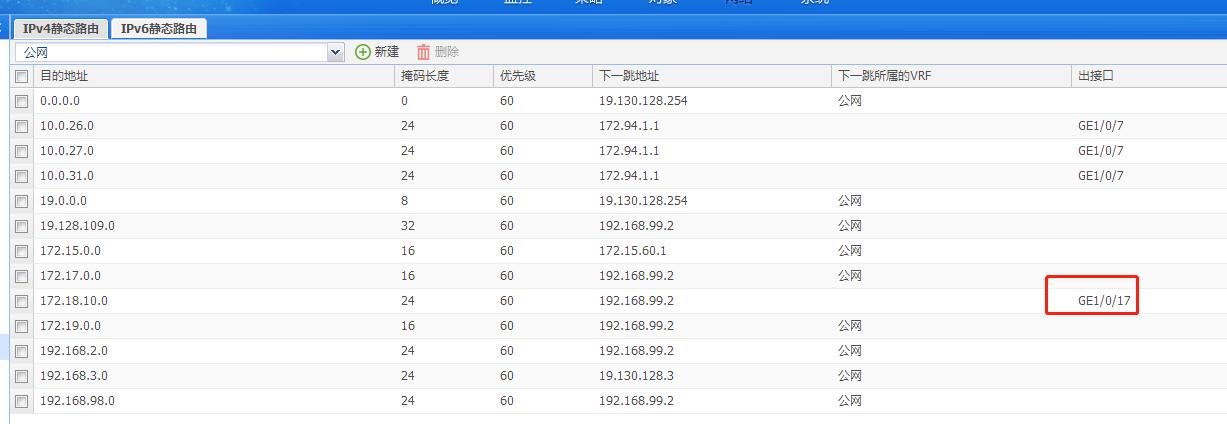The width and height of the screenshot is (1227, 424).
Task: Select destination address 10.0.31.0
Action: coord(67,176)
